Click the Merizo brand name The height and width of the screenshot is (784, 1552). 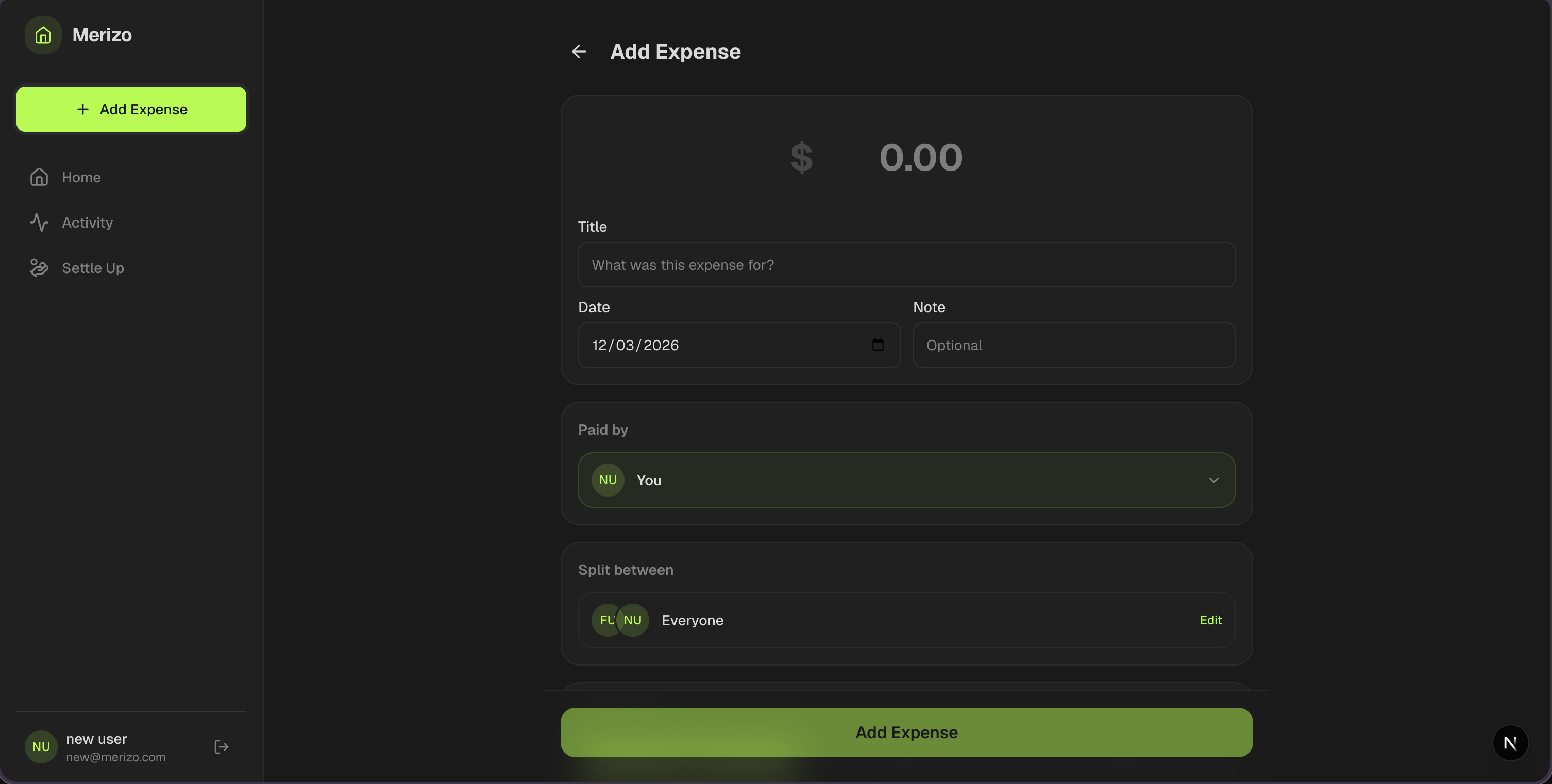[102, 35]
